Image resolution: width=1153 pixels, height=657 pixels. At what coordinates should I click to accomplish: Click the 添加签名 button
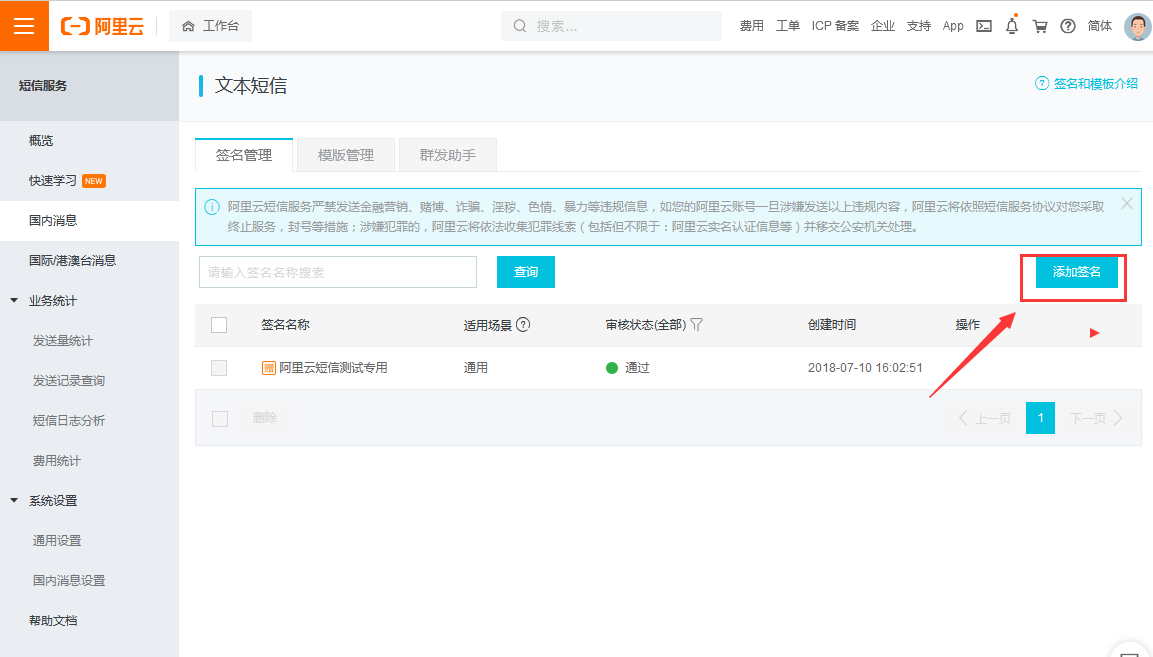point(1076,272)
